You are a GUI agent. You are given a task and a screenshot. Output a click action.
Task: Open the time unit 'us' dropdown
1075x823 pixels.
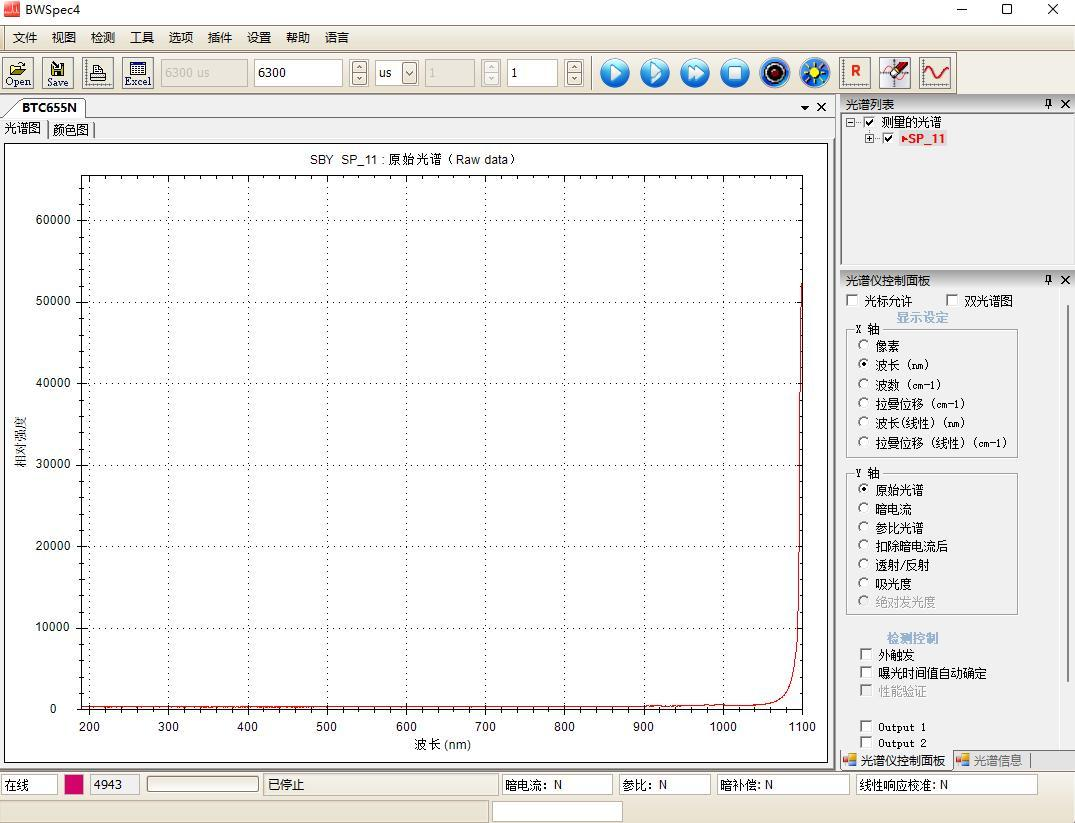pyautogui.click(x=409, y=73)
